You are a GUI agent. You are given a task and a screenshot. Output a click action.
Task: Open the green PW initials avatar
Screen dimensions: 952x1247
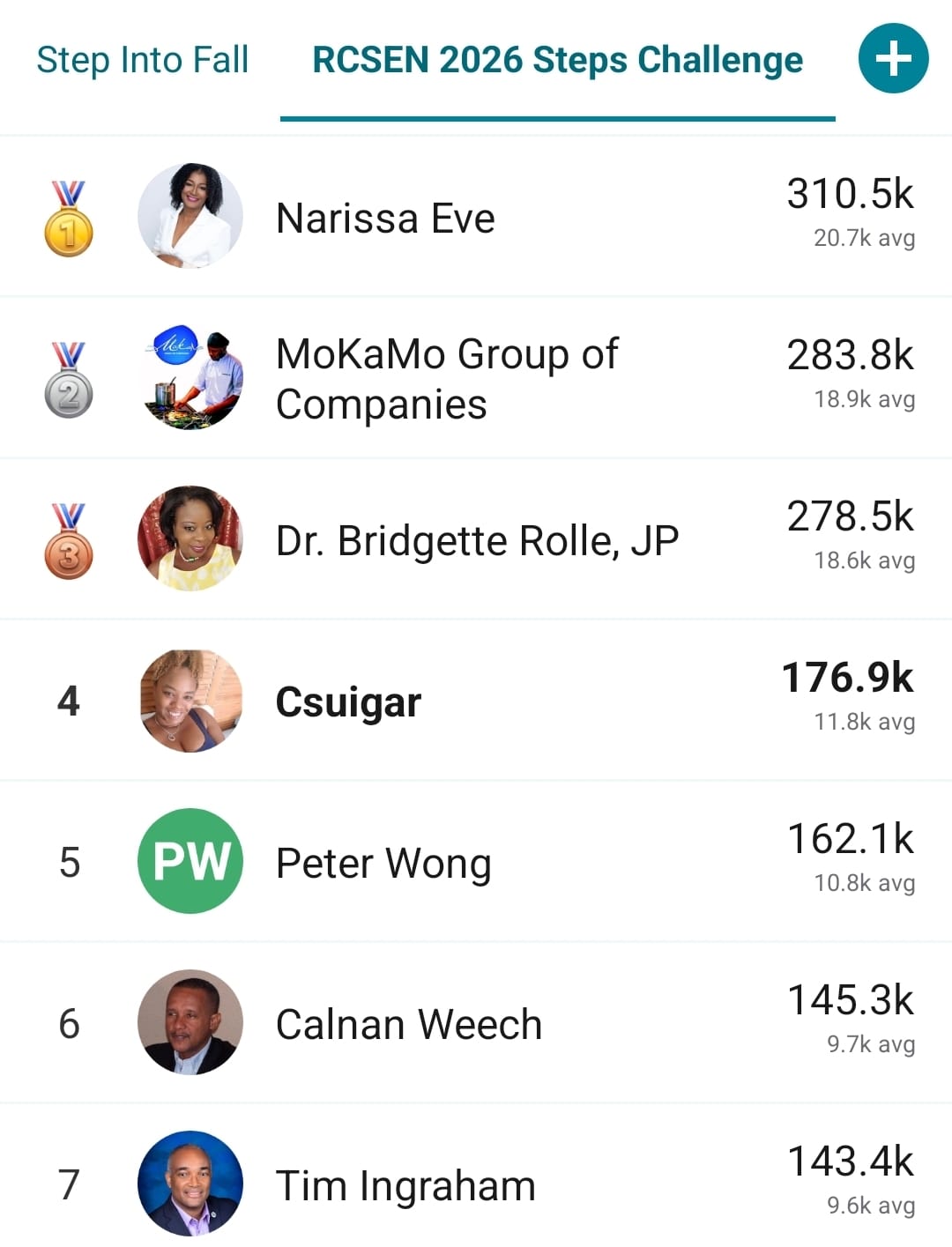pos(190,861)
